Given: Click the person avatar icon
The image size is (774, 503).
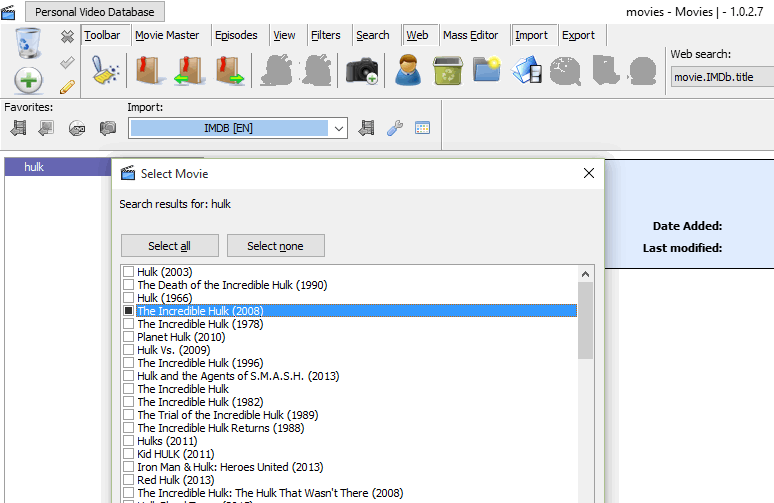Looking at the screenshot, I should pos(408,70).
